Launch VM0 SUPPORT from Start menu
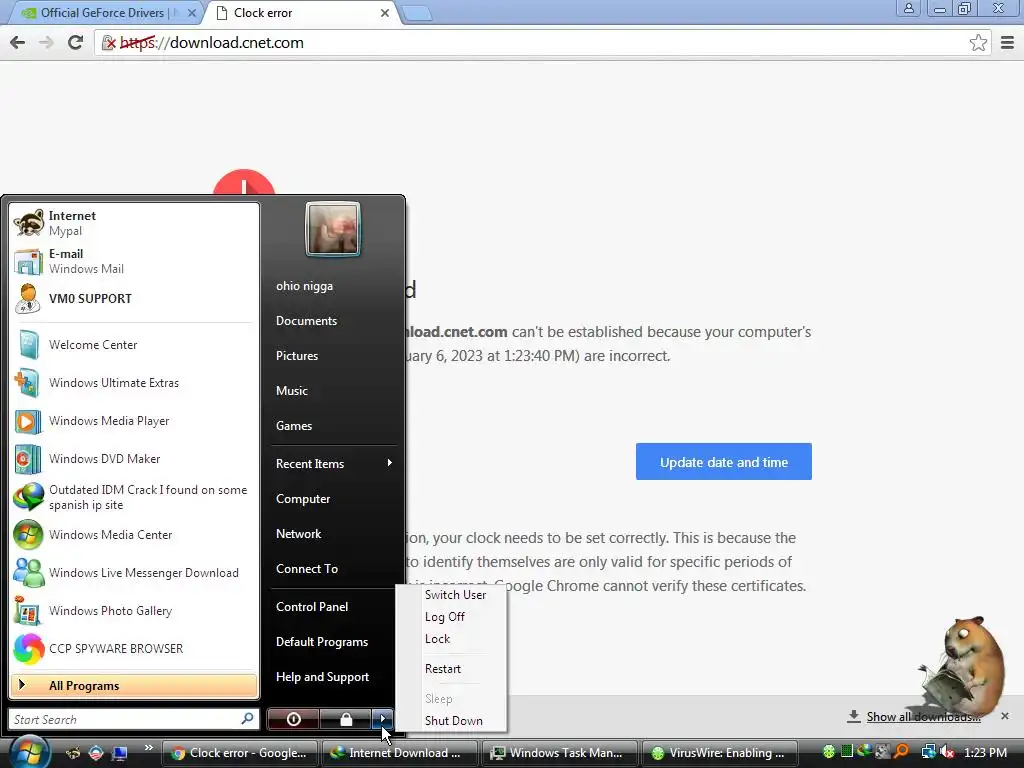 [x=134, y=298]
